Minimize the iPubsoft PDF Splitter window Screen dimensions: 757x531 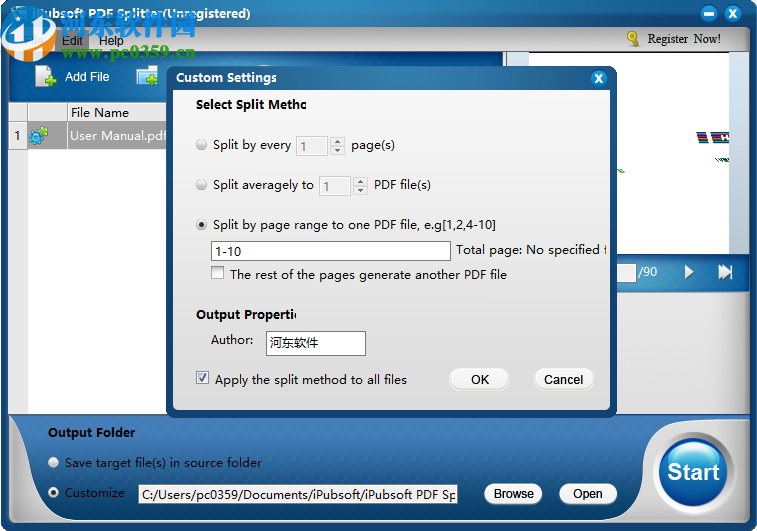[x=709, y=14]
